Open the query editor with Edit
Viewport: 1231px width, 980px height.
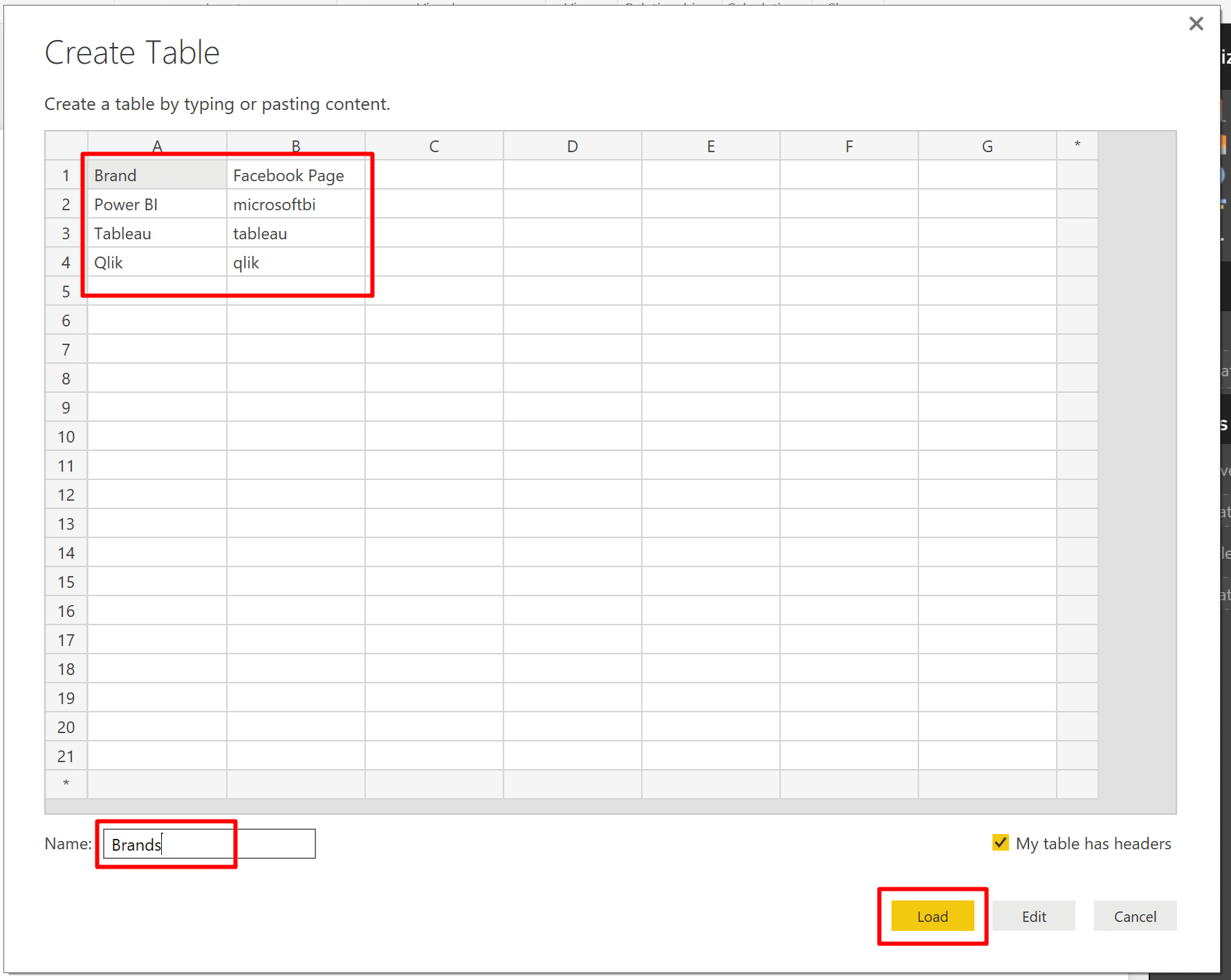coord(1034,916)
